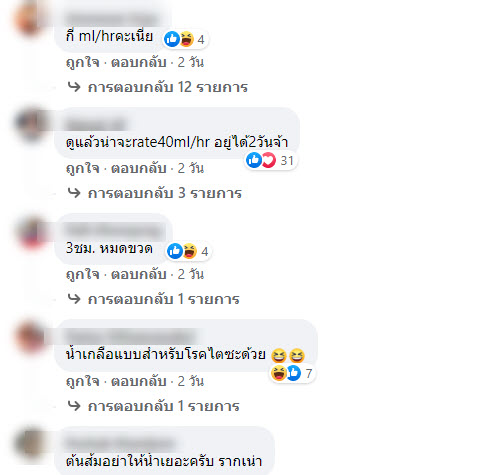
Task: Reply to rate40ml/hr comment with ตอบกลับ
Action: (x=138, y=168)
